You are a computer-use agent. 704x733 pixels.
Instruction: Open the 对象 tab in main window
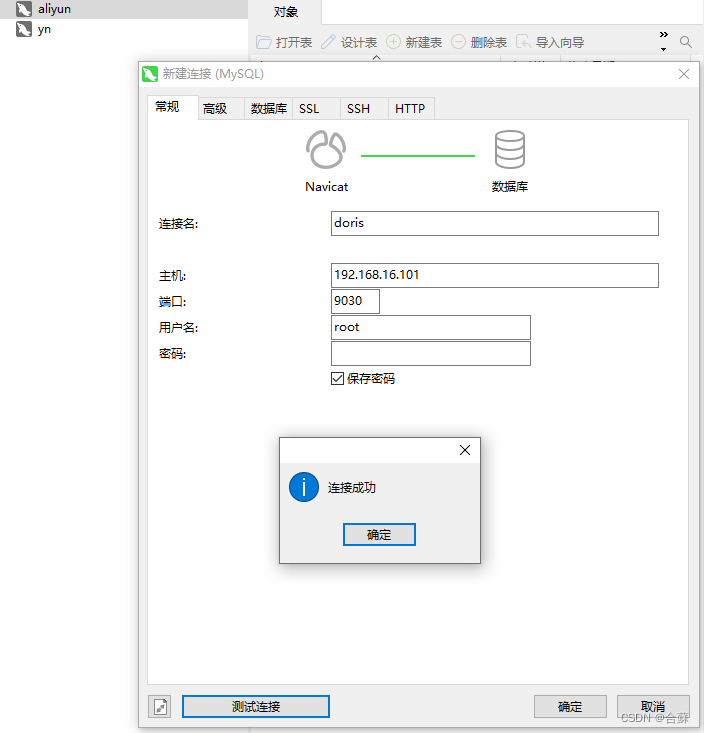click(285, 12)
